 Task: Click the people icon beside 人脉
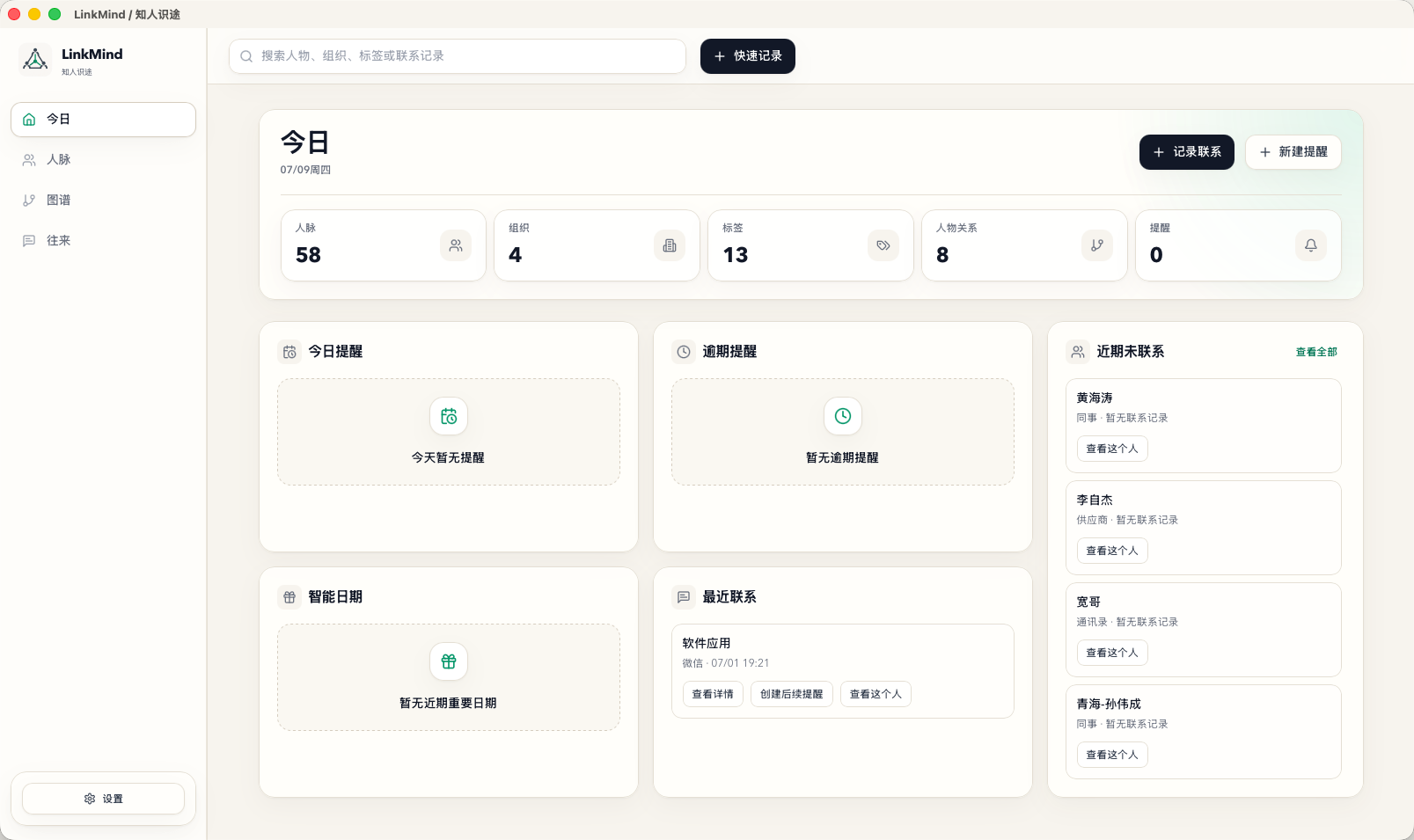29,160
